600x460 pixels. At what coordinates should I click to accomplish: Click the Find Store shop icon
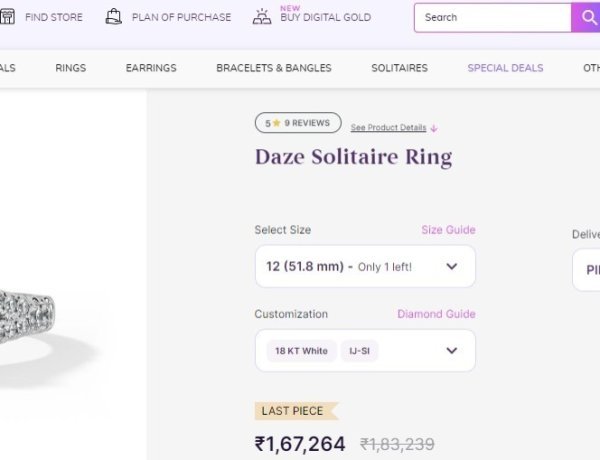point(7,17)
